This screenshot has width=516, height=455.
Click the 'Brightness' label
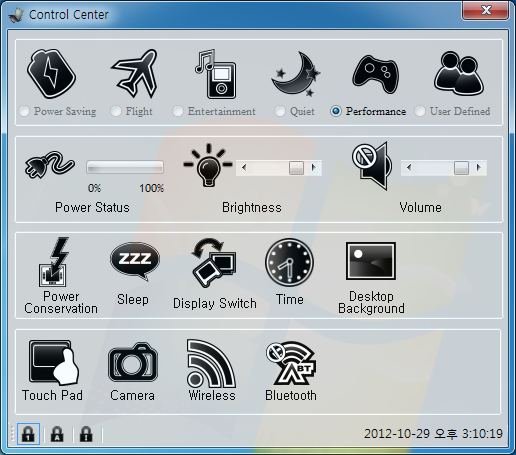[252, 208]
